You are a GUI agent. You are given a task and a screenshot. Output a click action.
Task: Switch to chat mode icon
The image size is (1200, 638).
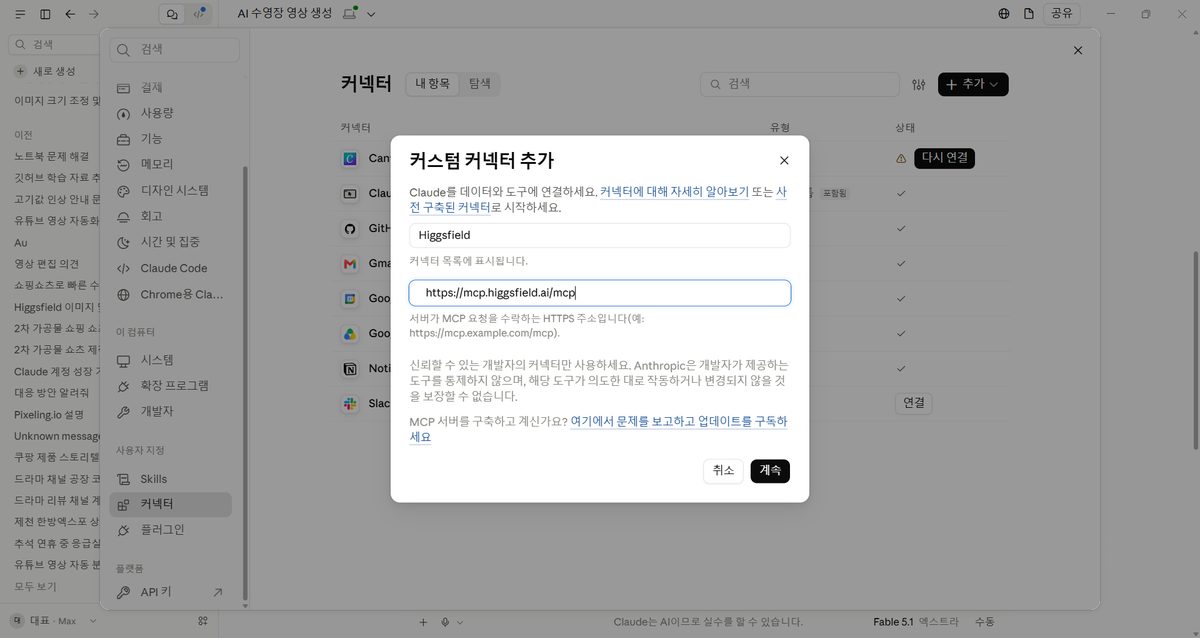coord(172,14)
